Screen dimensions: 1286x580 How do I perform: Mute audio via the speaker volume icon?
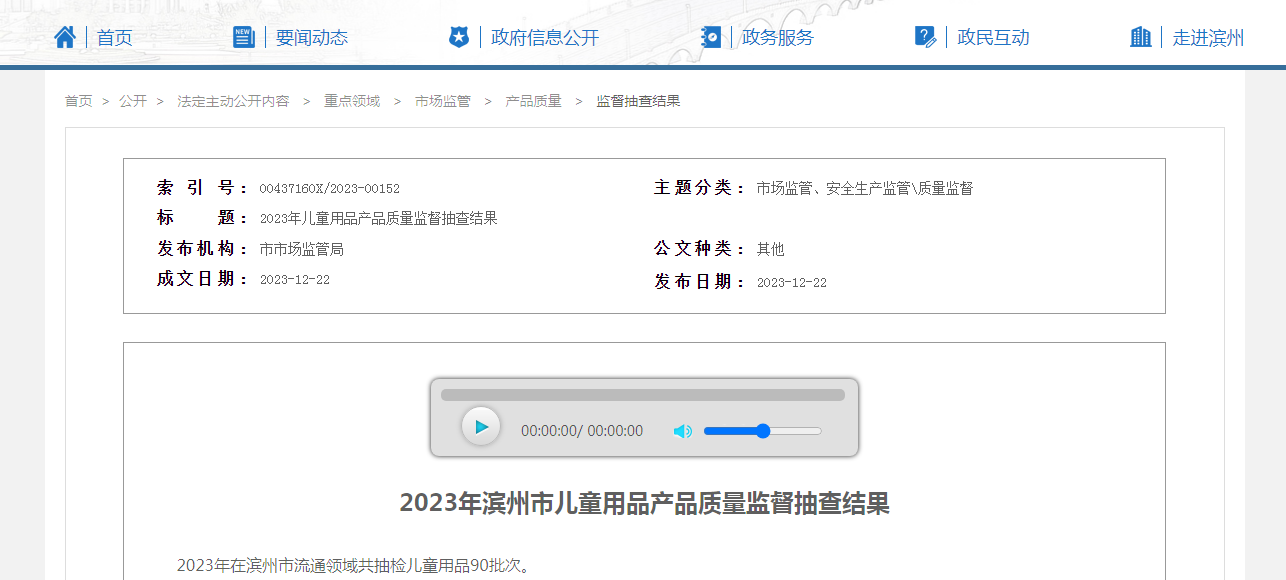(682, 431)
